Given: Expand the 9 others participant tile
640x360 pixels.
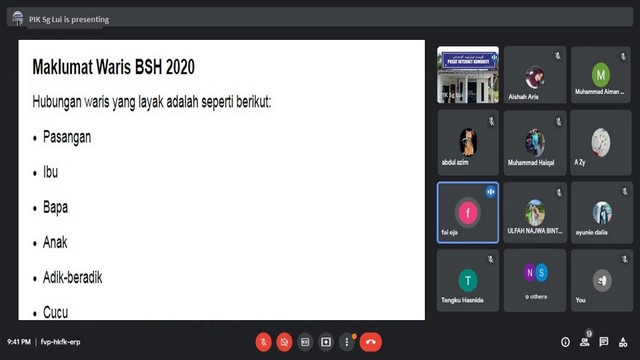Looking at the screenshot, I should [535, 280].
